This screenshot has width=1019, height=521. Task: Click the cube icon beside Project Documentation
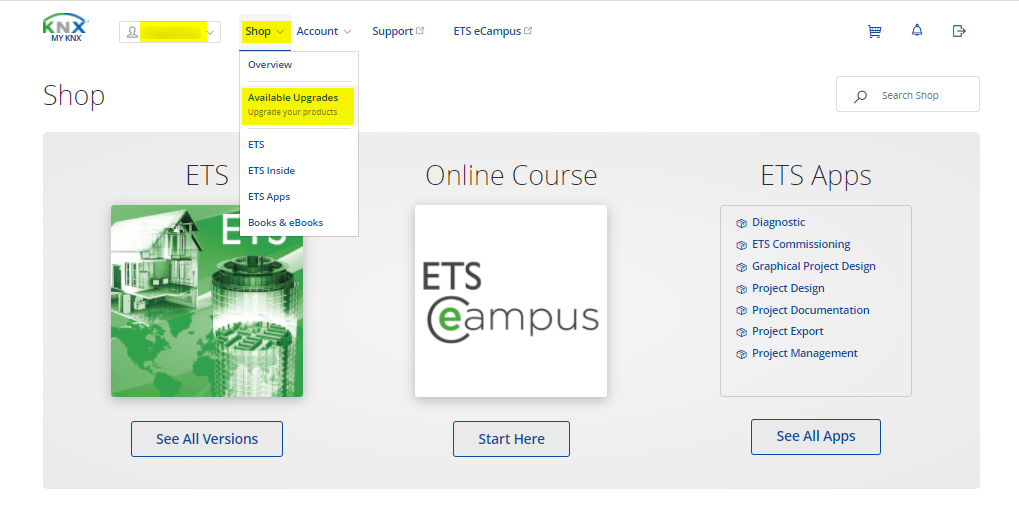tap(741, 311)
